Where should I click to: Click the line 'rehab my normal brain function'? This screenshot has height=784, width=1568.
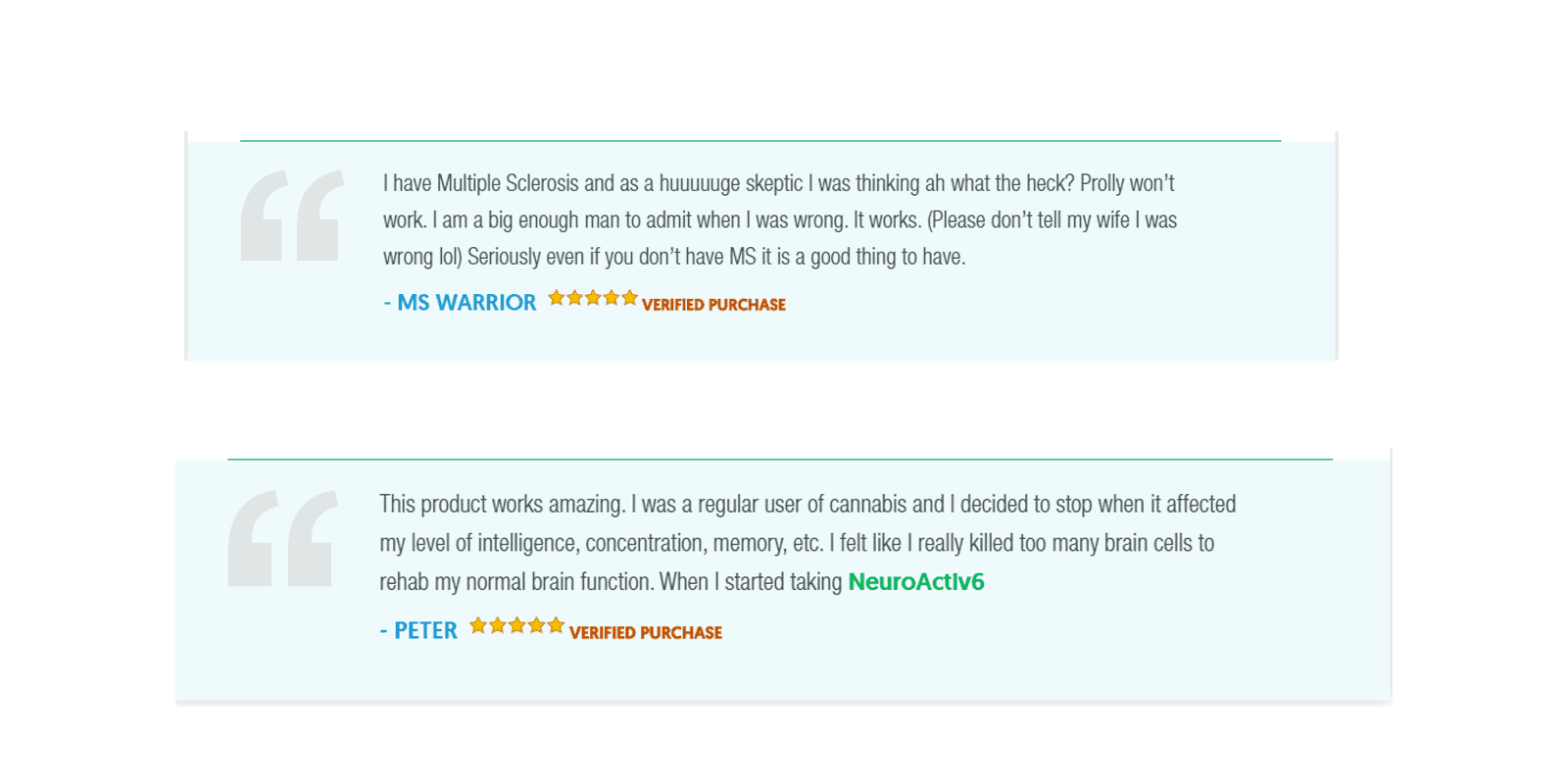[x=682, y=582]
